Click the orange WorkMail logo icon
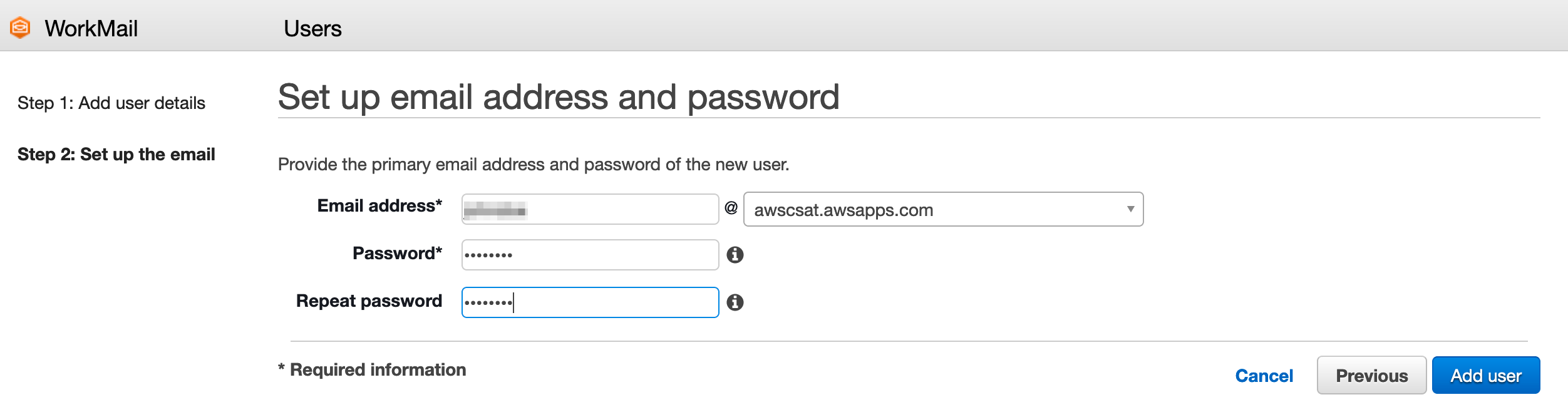Screen dimensions: 1568x417 (21, 28)
